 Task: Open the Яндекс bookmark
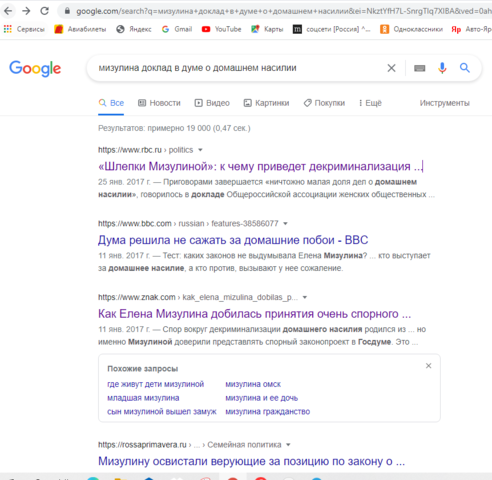[x=134, y=29]
